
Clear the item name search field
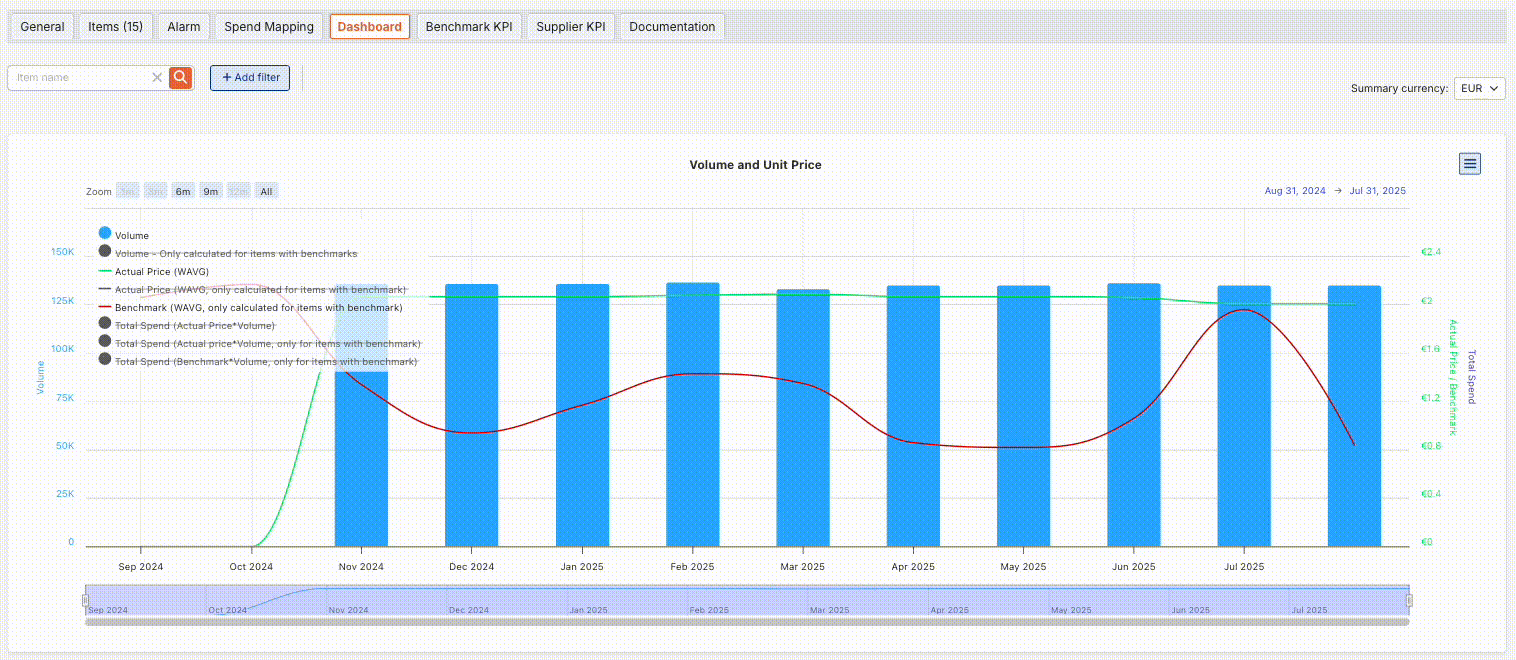[157, 78]
